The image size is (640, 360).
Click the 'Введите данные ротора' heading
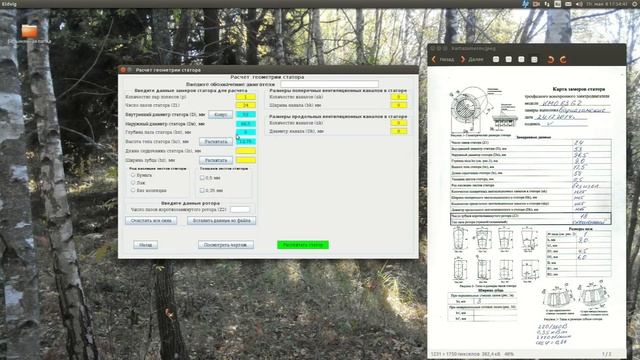pos(190,203)
